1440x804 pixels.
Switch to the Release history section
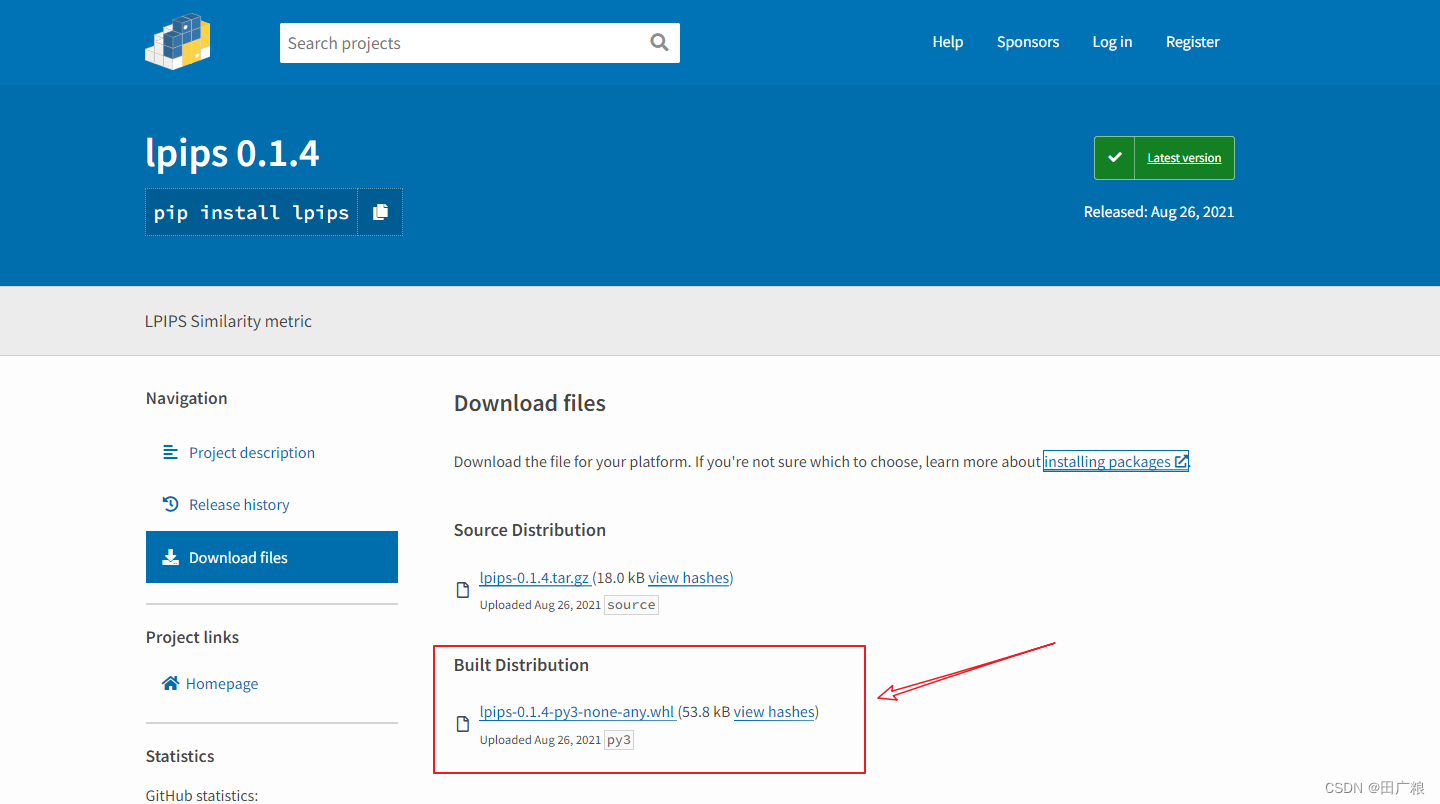pos(239,504)
